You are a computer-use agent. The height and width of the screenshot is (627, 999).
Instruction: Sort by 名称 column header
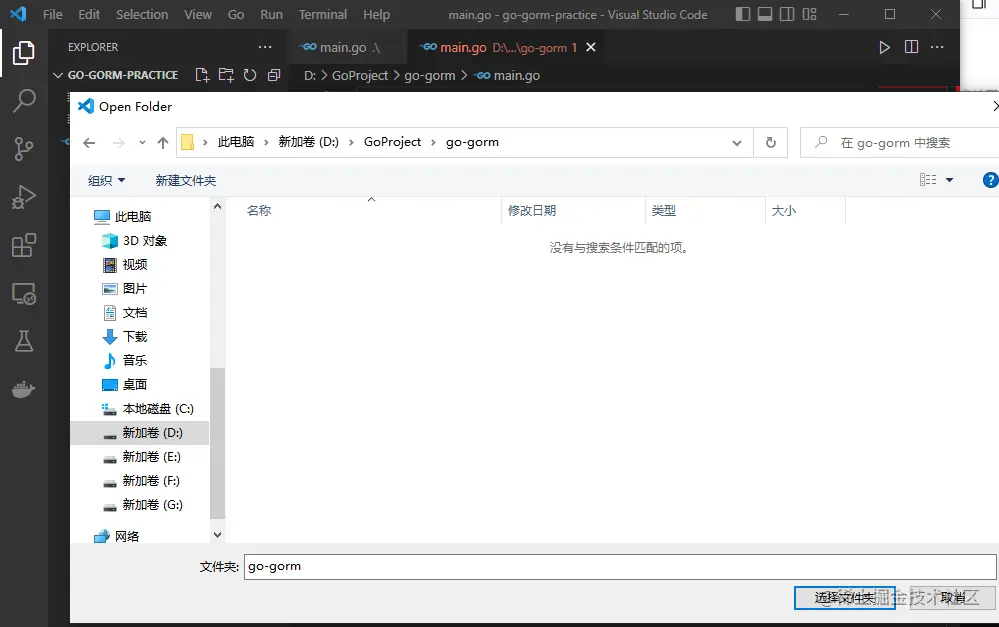[x=259, y=210]
